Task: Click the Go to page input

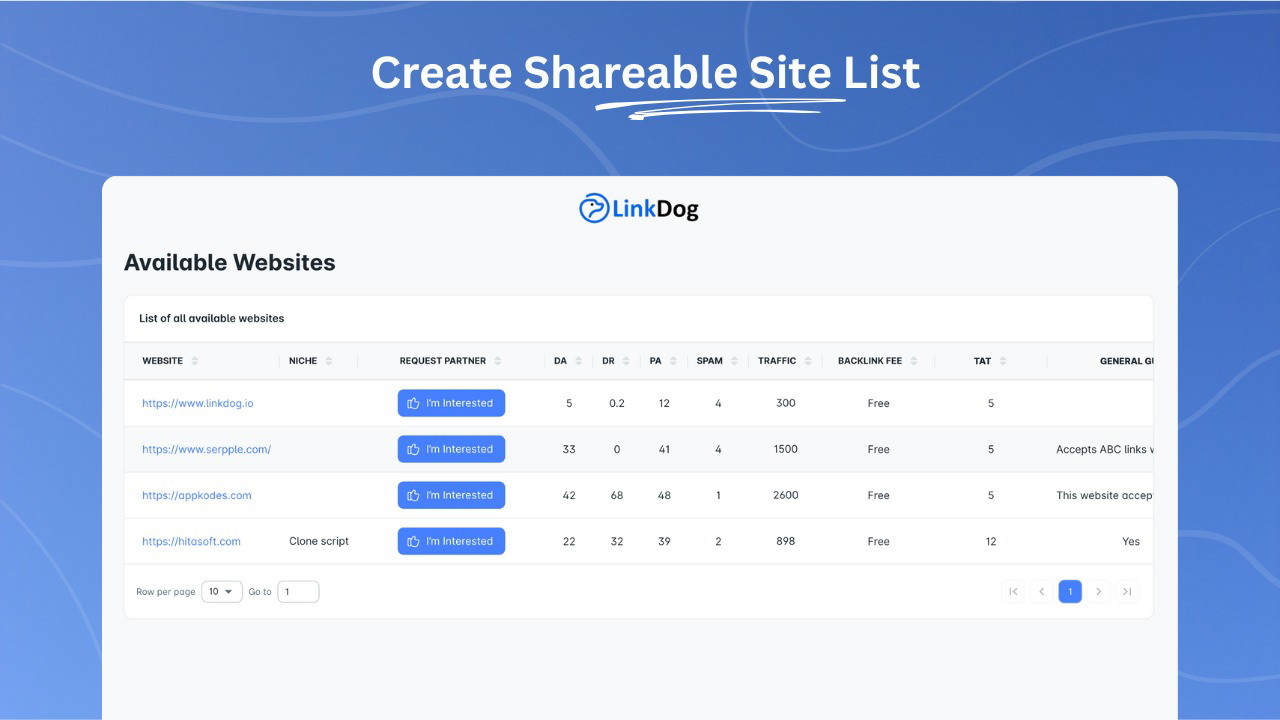Action: pyautogui.click(x=298, y=592)
